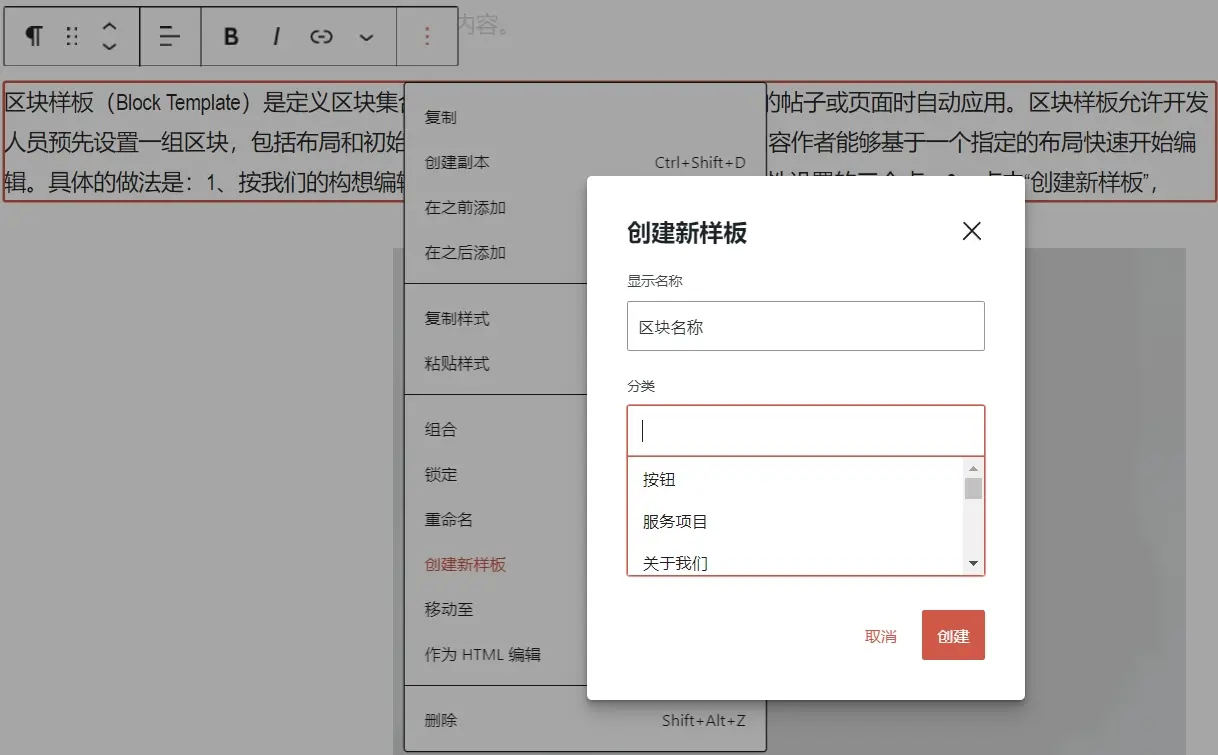Close the 创建新样板 dialog with the X

(x=971, y=231)
